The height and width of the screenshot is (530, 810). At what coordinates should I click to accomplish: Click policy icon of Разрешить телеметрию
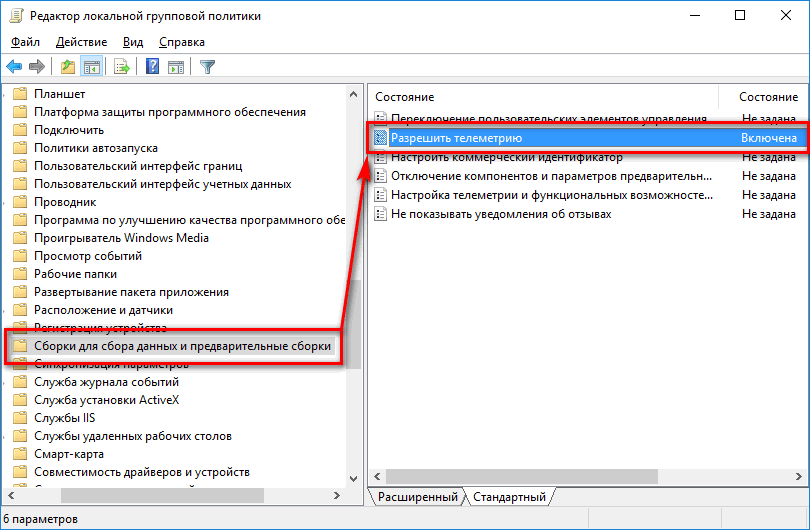(x=380, y=138)
